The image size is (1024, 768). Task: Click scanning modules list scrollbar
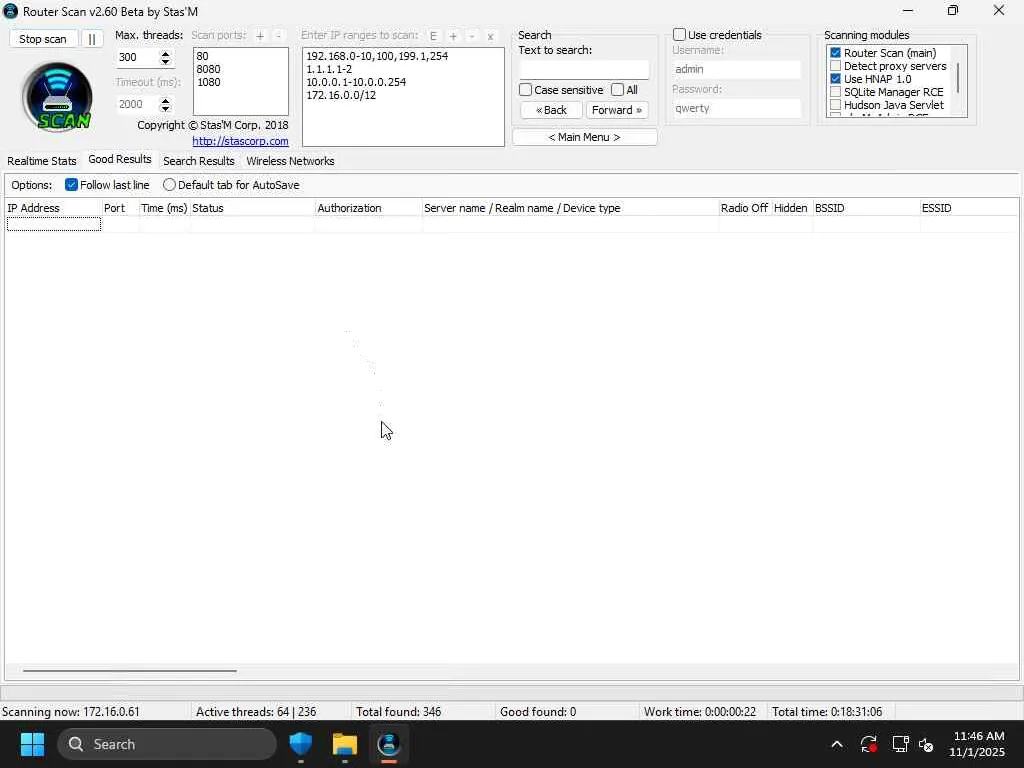(957, 78)
